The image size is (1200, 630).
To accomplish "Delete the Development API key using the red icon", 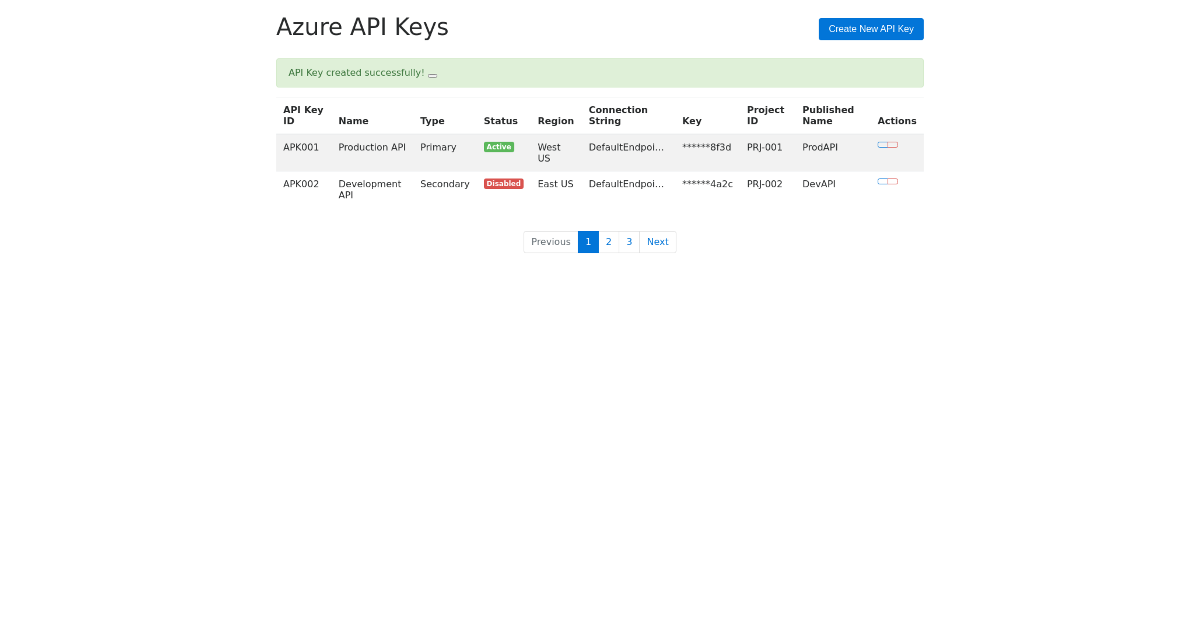I will [x=892, y=181].
